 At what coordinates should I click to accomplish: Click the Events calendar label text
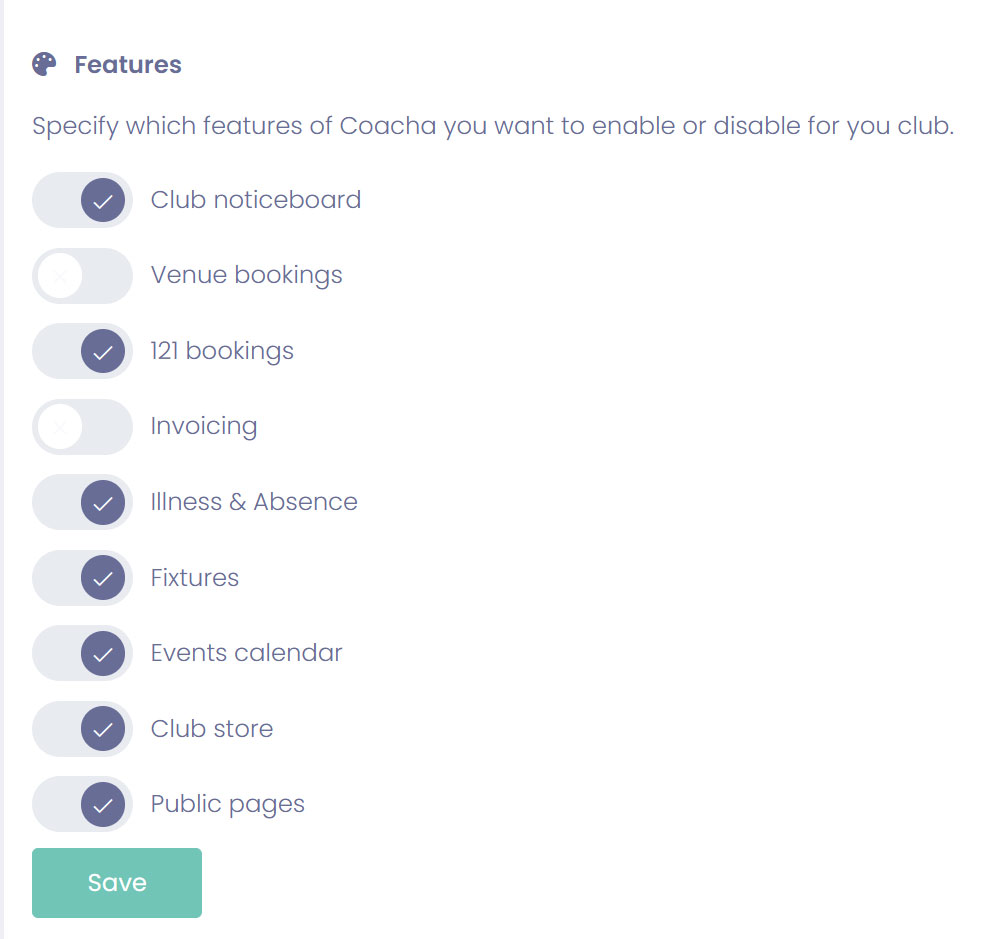(246, 653)
